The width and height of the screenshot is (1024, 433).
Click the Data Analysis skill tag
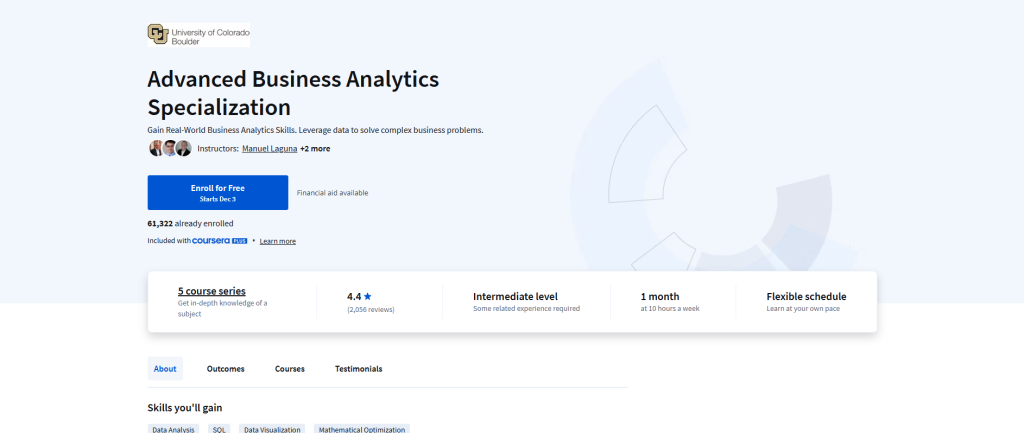click(173, 429)
